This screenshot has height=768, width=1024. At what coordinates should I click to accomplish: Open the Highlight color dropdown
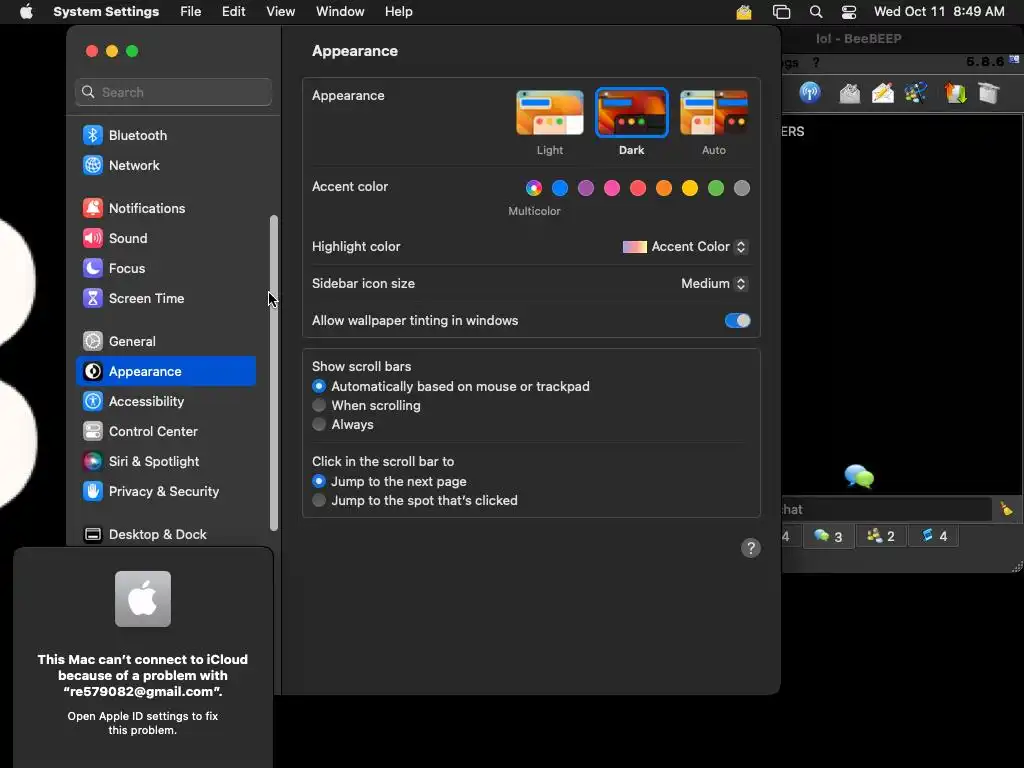coord(685,247)
